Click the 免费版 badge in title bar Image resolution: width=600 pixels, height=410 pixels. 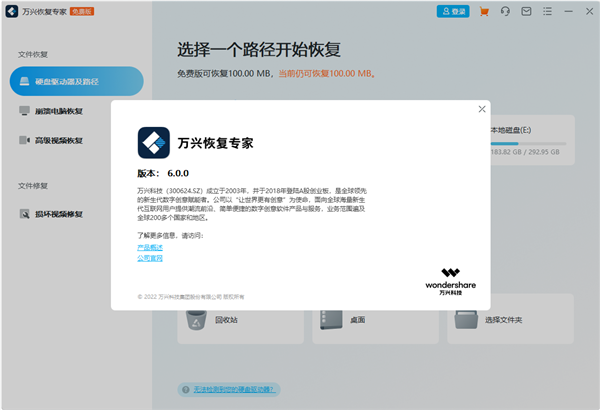82,11
